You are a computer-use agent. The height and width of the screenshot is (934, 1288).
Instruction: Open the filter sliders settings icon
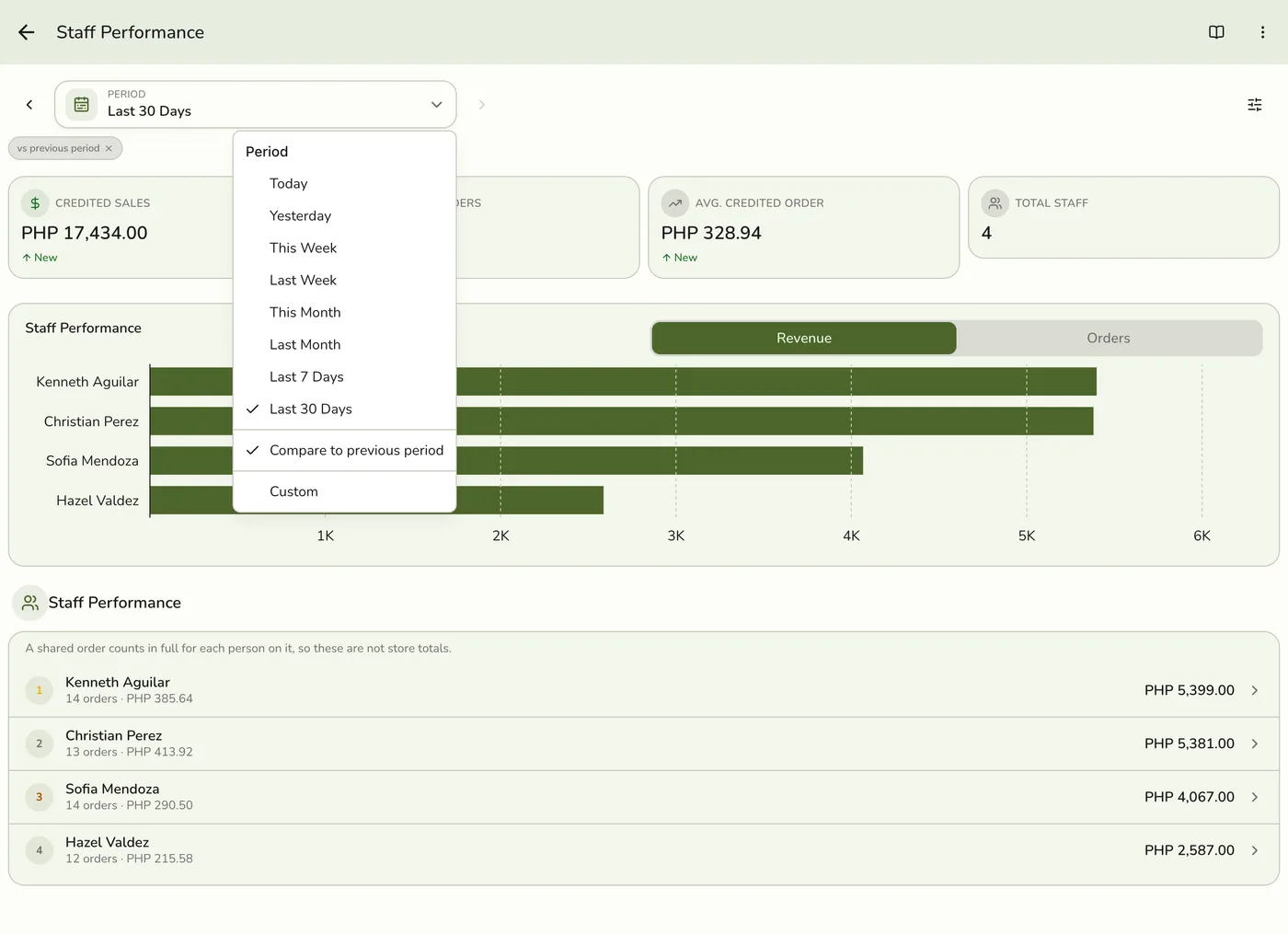[1255, 105]
